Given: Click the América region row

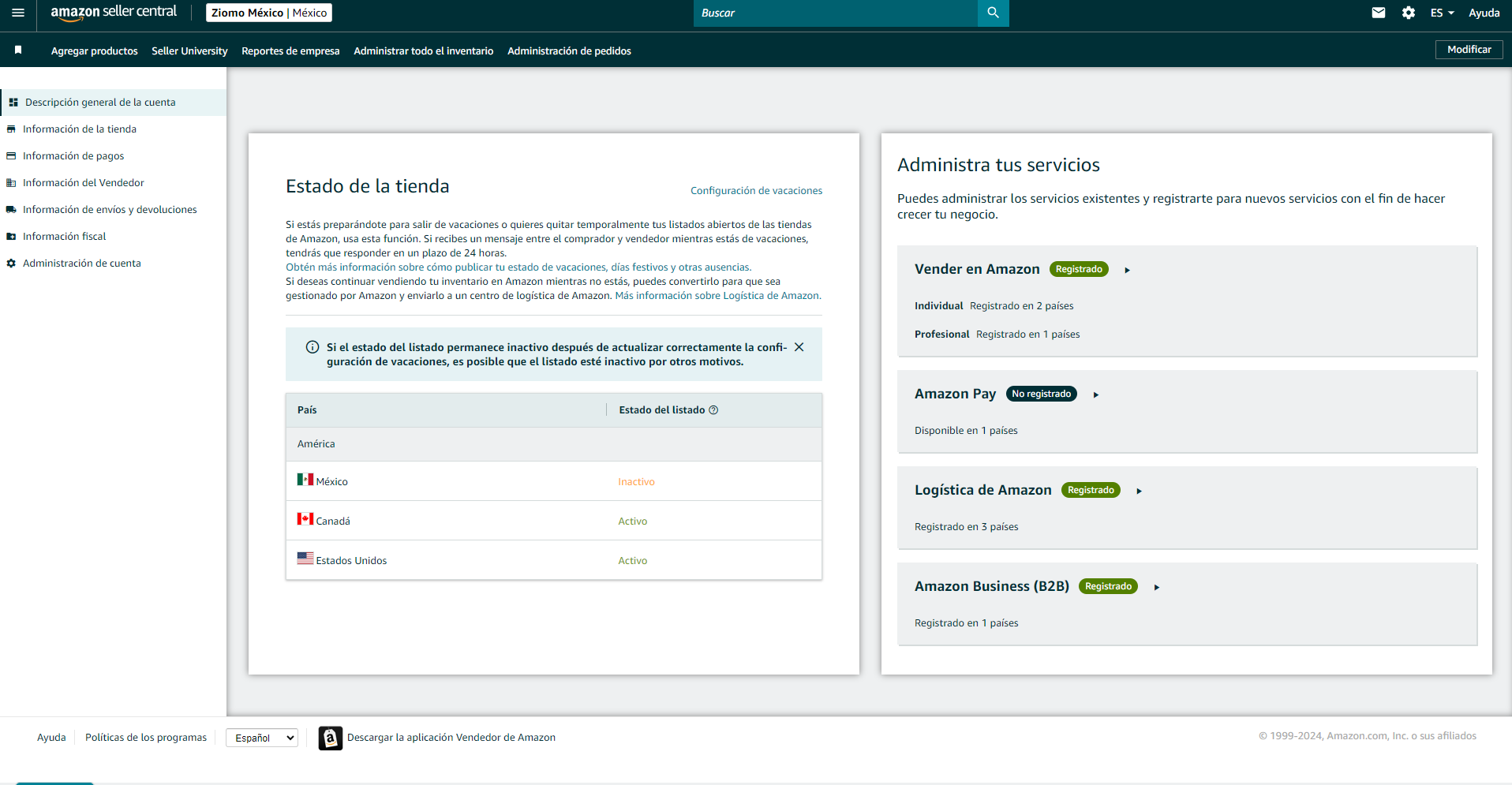Looking at the screenshot, I should (x=554, y=444).
